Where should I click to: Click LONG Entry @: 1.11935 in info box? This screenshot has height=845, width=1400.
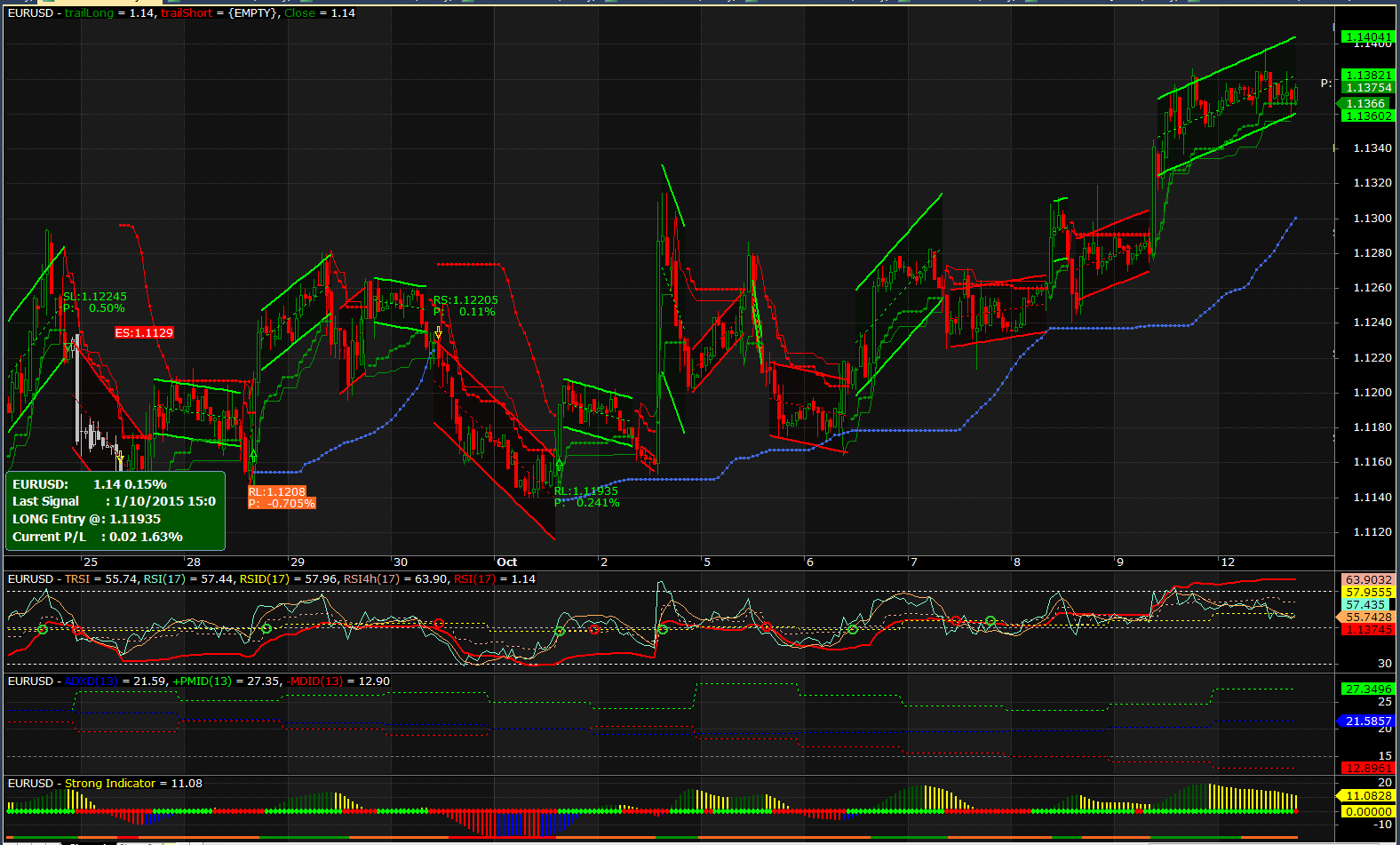[x=86, y=520]
